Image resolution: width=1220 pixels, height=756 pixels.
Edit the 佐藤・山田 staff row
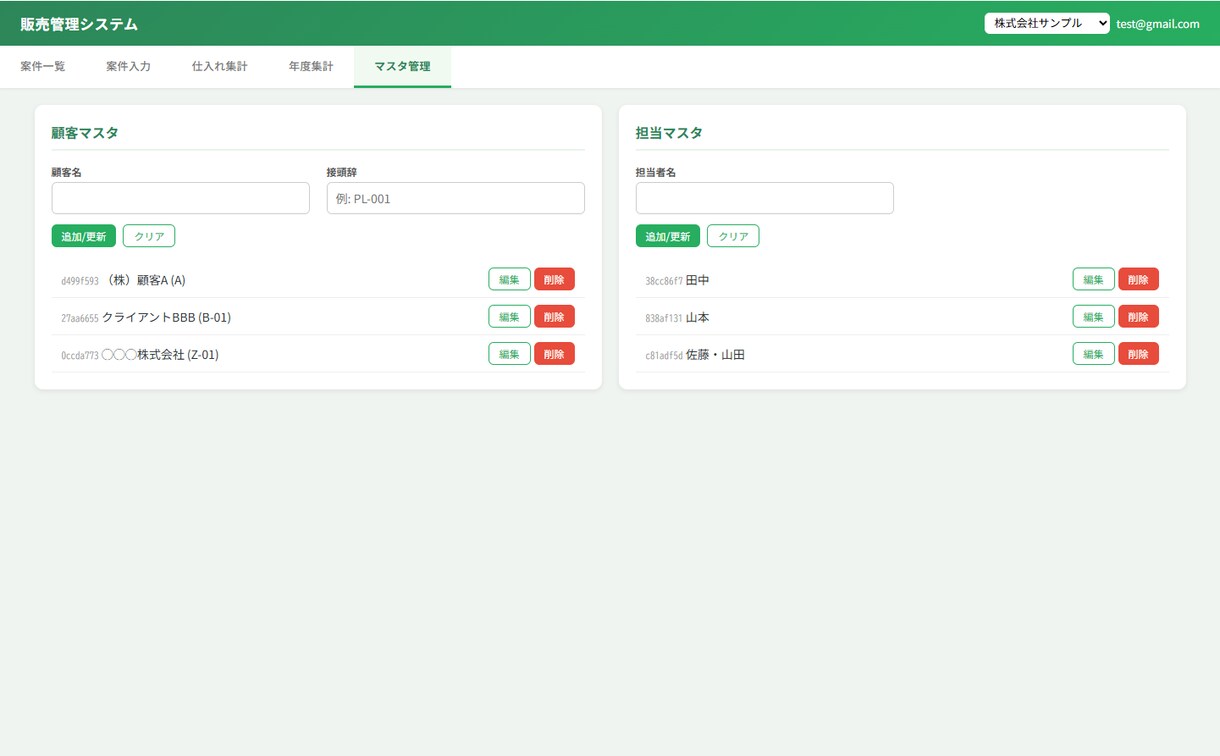(x=1093, y=353)
